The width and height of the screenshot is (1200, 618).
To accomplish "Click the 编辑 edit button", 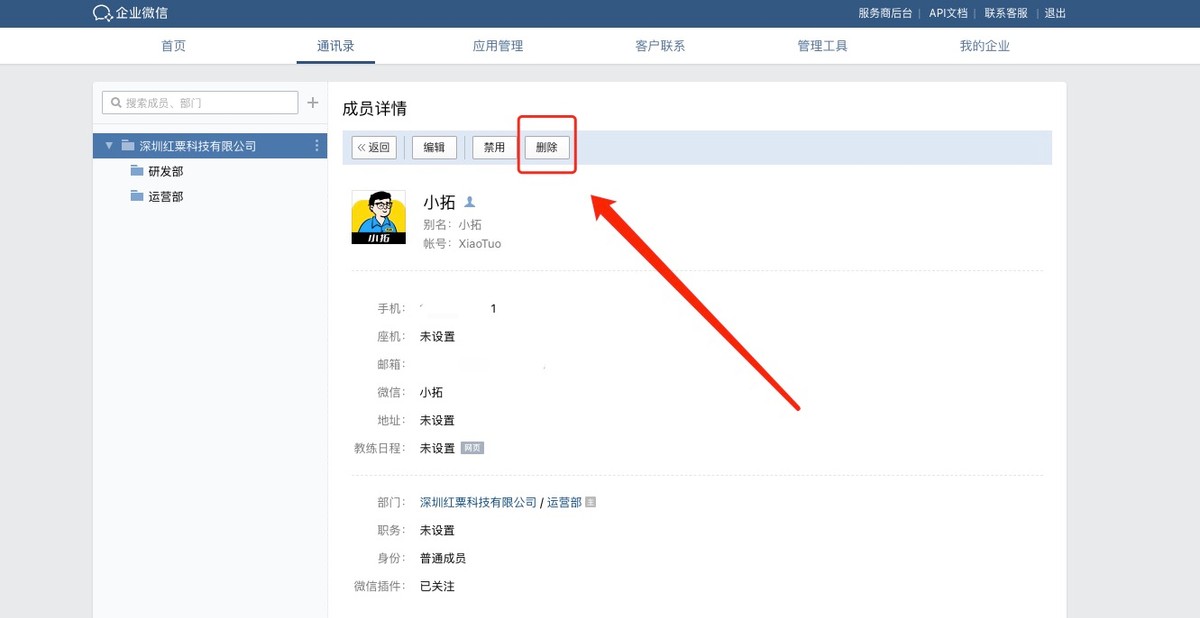I will coord(433,146).
